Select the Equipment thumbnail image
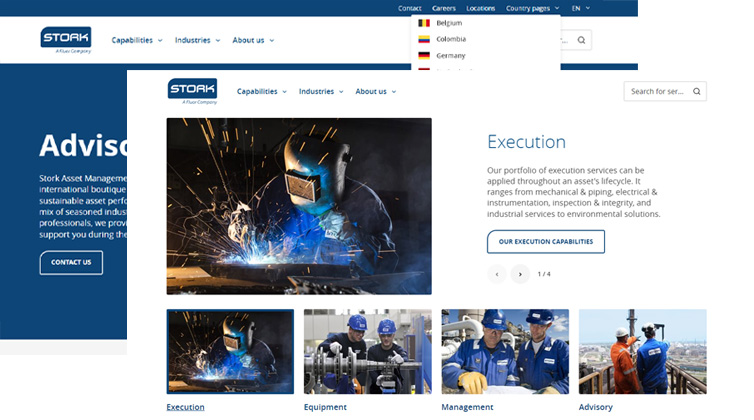The height and width of the screenshot is (420, 754). [x=367, y=351]
